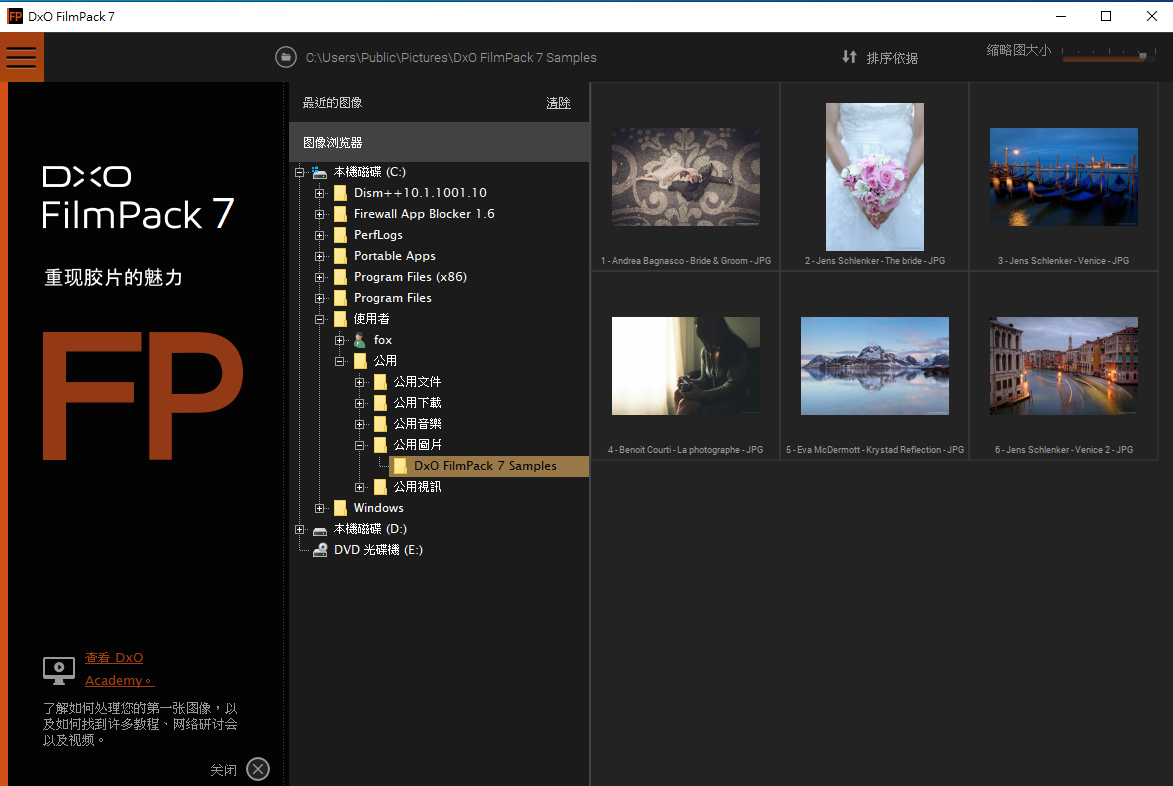Expand the 公用視訊 folder node
Viewport: 1173px width, 786px height.
click(360, 487)
